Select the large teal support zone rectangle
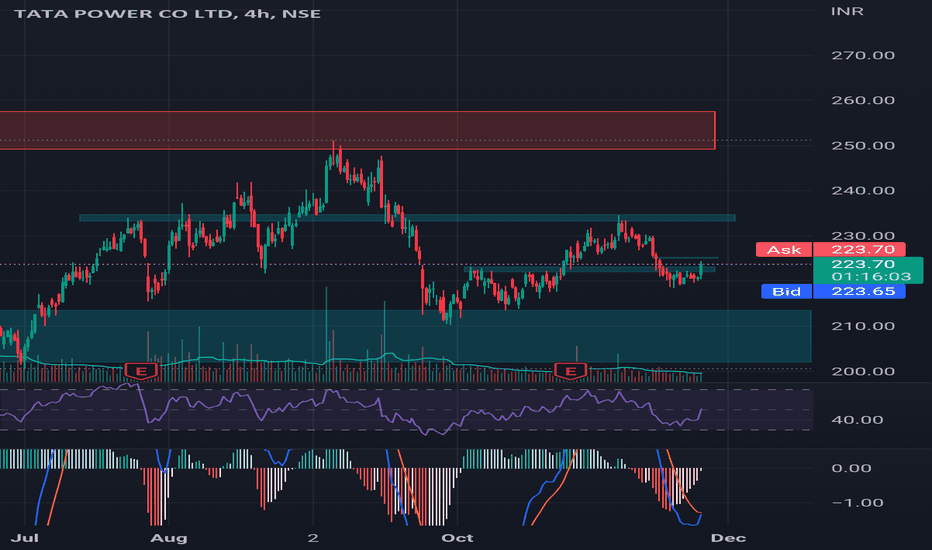 [x=405, y=336]
